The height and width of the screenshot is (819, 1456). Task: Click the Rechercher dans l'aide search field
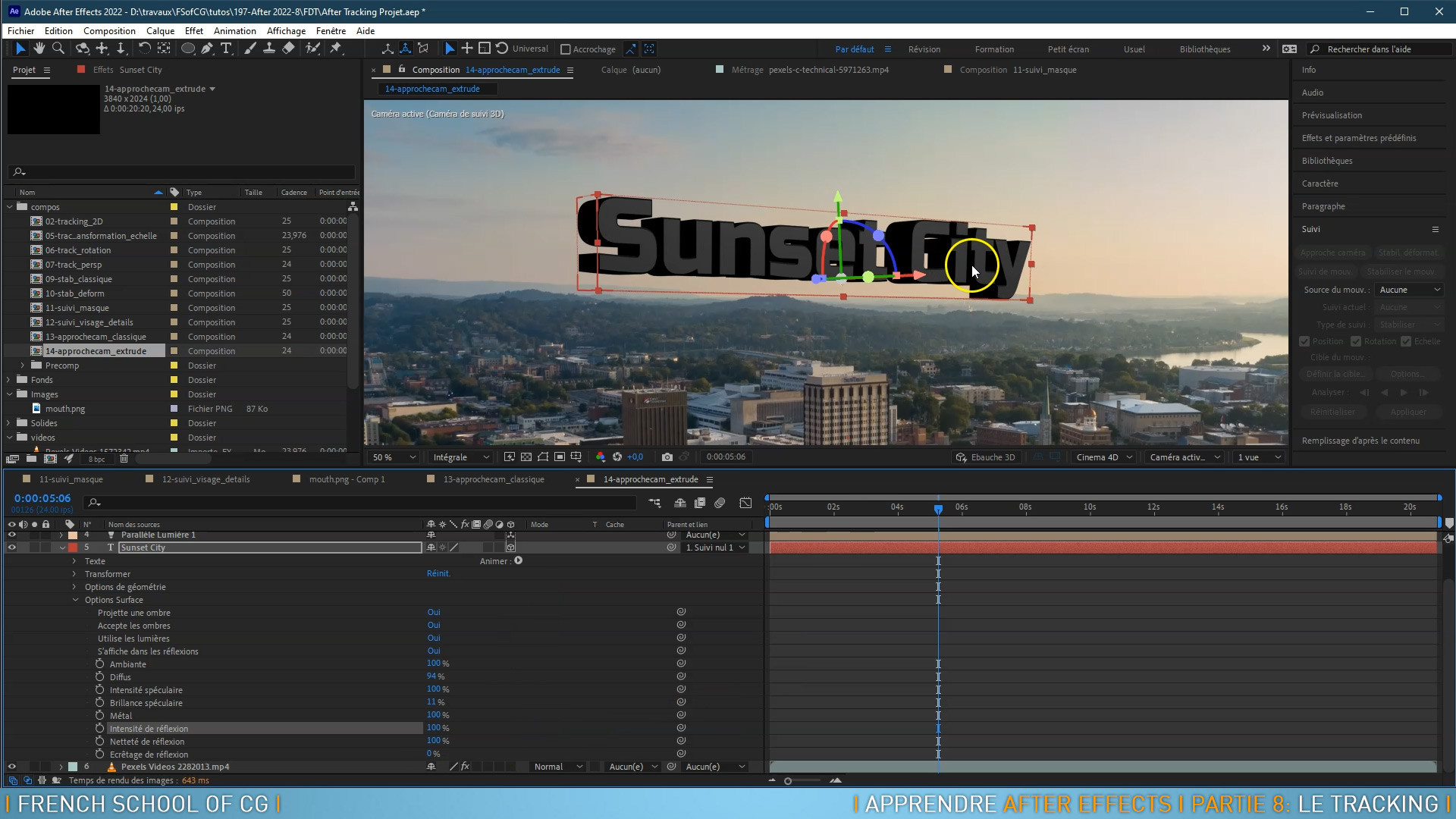[x=1379, y=49]
